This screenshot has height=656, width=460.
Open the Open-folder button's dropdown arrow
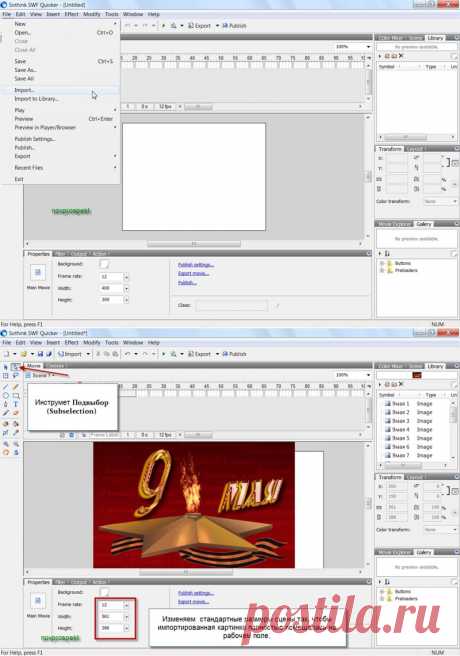click(x=32, y=354)
